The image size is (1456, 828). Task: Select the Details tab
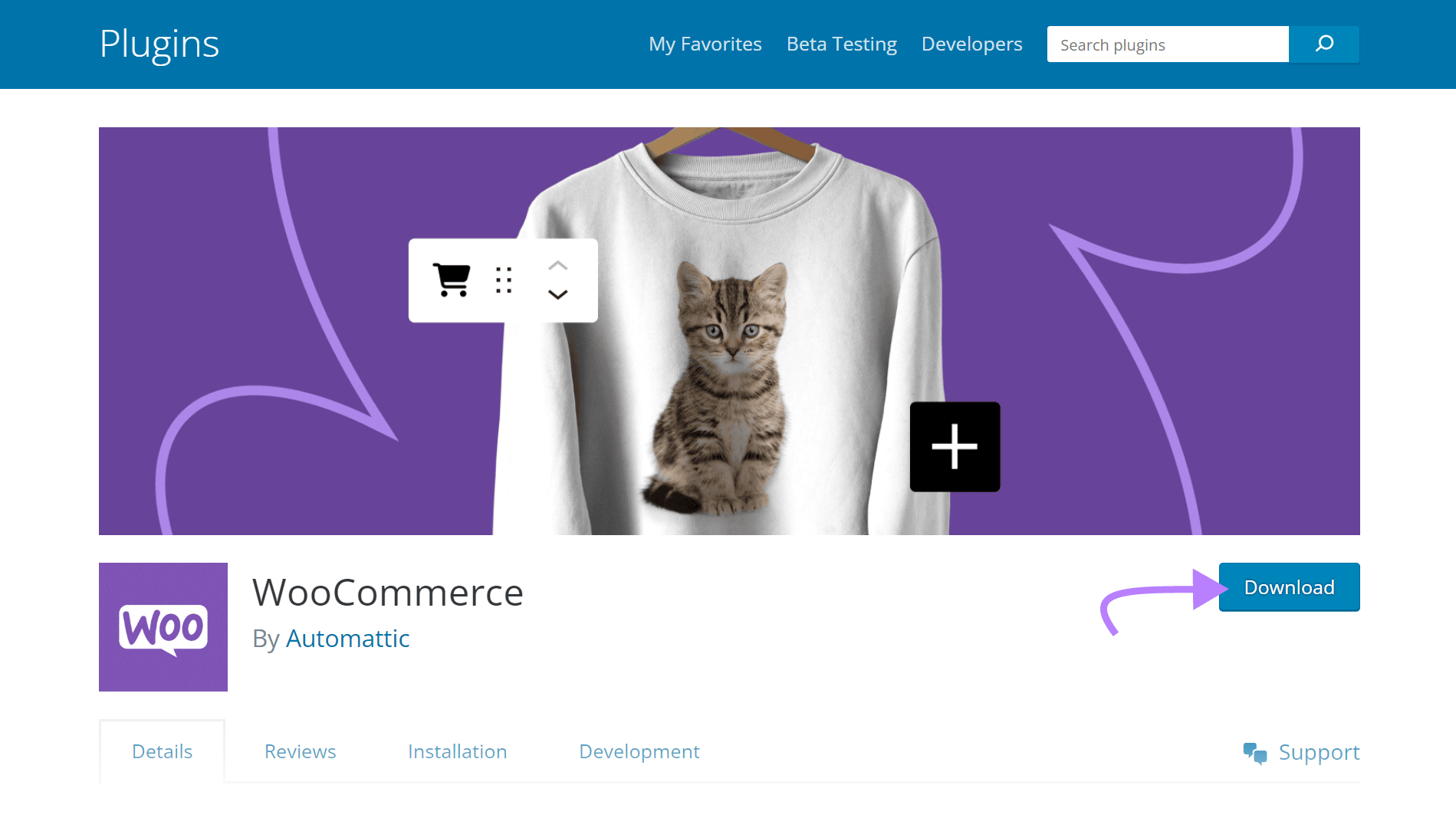(x=162, y=751)
